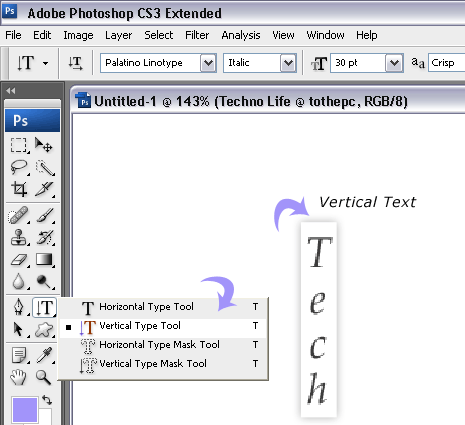This screenshot has width=465, height=425.
Task: Click the white background color swatch
Action: 46,417
